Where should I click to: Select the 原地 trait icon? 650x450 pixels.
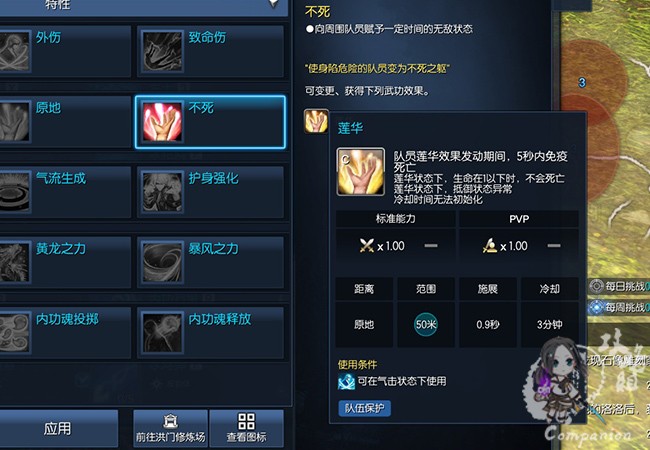pos(15,122)
